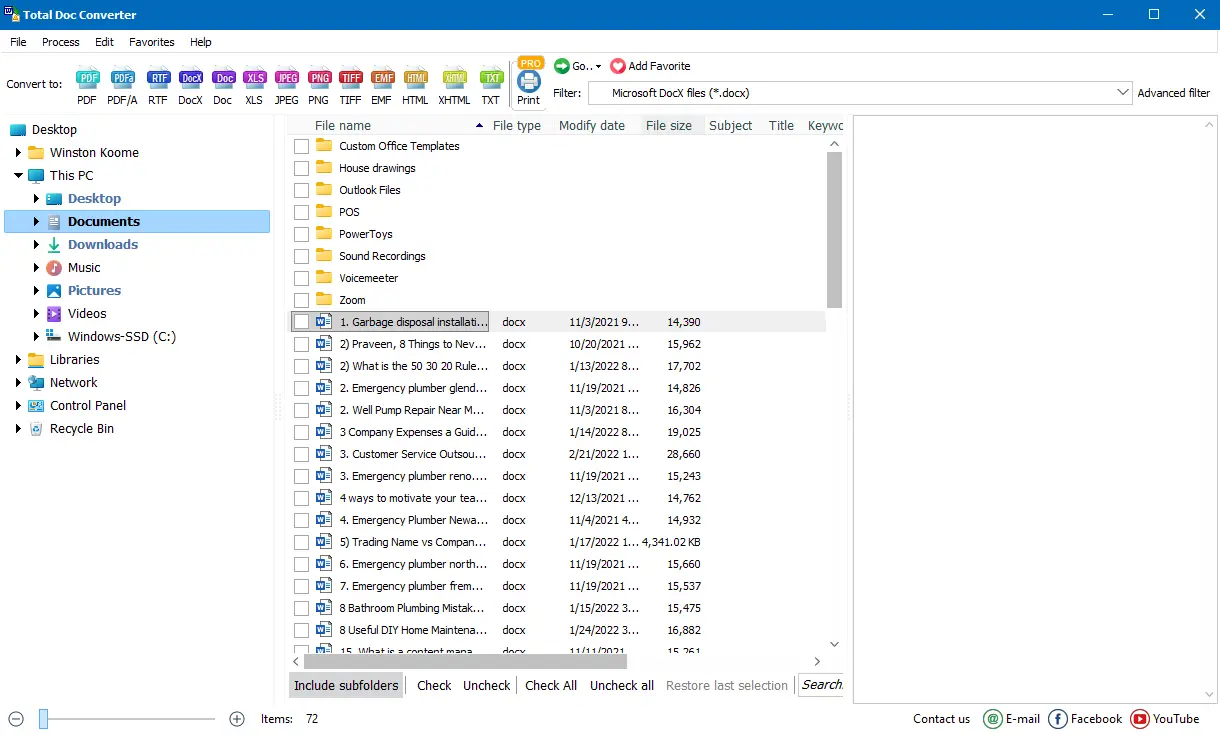Screen dimensions: 1220x737
Task: Open the Process menu
Action: click(x=60, y=42)
